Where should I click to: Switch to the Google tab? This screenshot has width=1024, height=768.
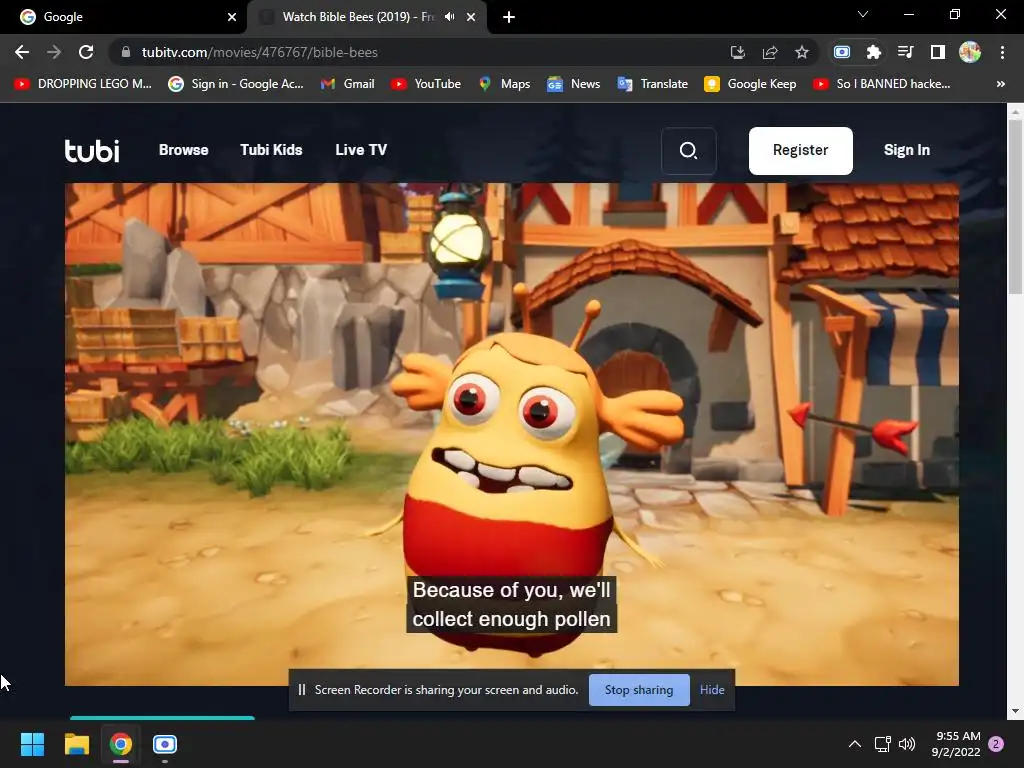[123, 17]
